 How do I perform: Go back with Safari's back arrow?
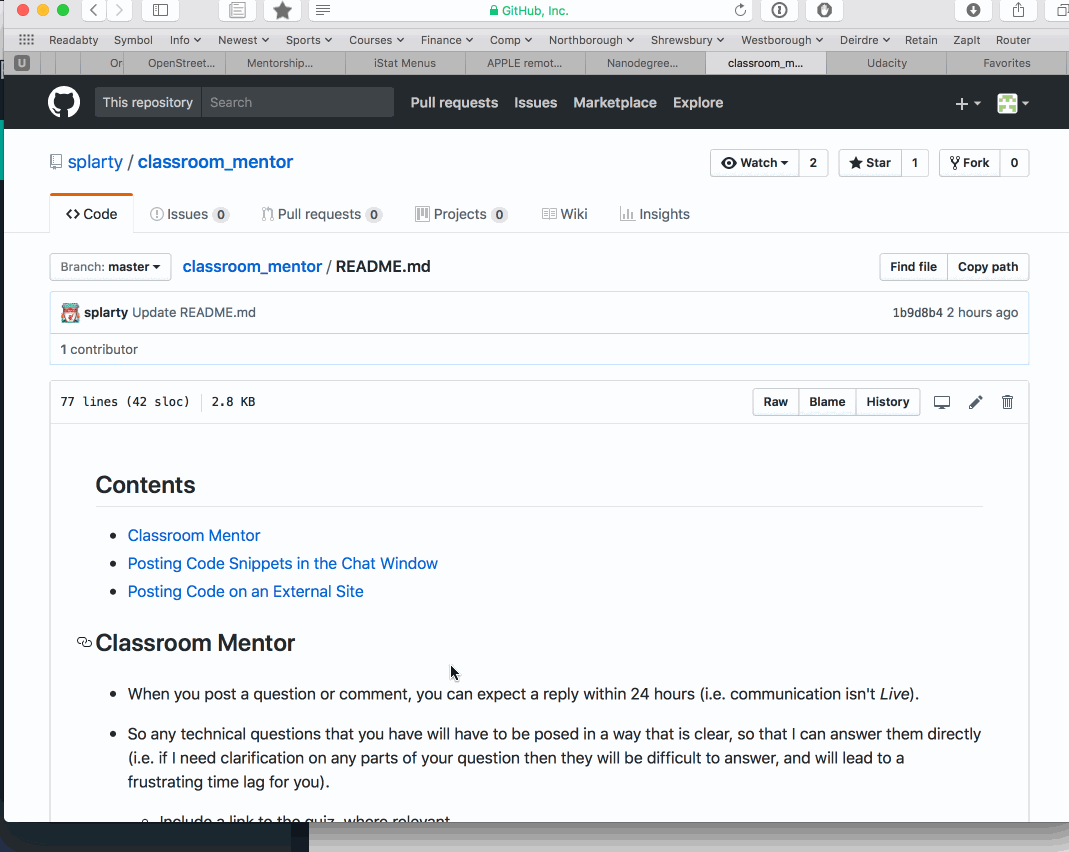(x=94, y=10)
